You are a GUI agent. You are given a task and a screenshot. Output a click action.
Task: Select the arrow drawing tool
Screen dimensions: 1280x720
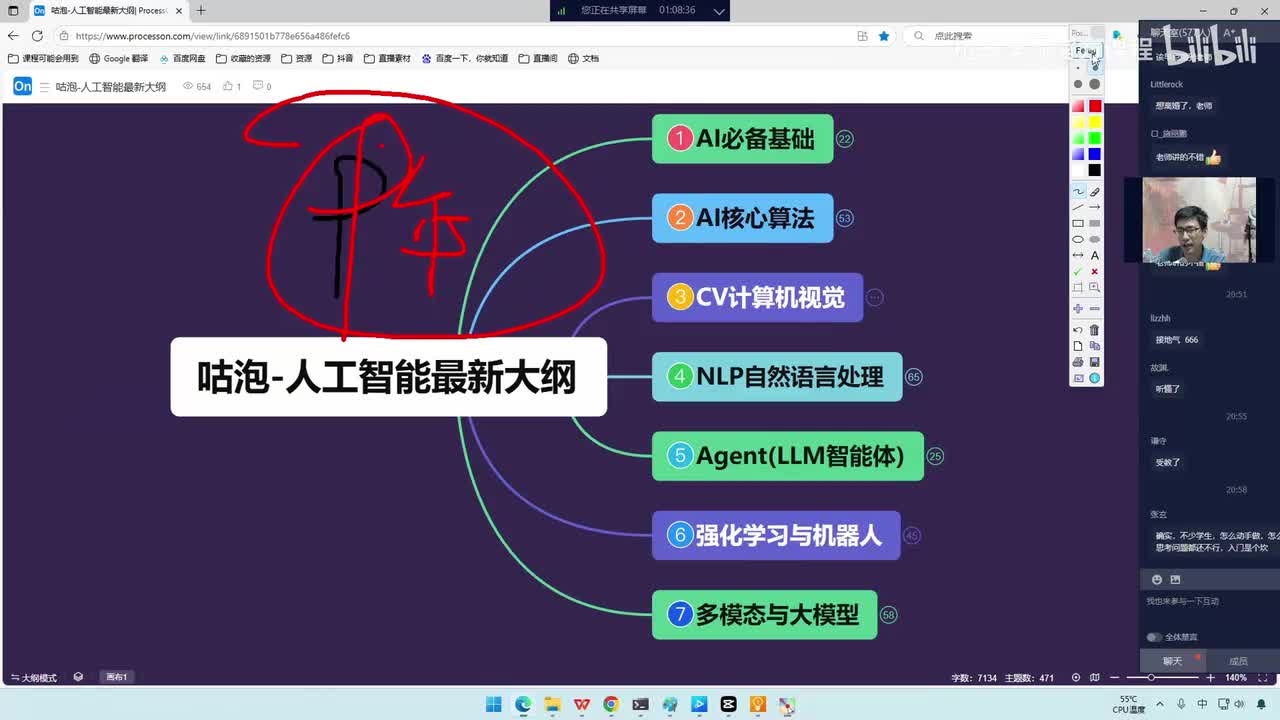pos(1095,207)
